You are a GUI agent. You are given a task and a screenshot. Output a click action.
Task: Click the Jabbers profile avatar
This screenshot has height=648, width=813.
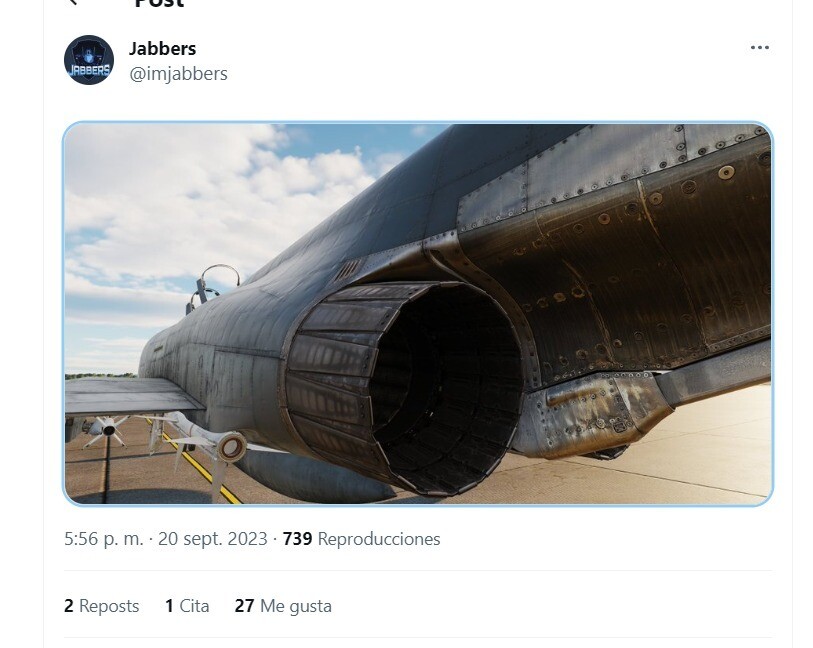89,60
